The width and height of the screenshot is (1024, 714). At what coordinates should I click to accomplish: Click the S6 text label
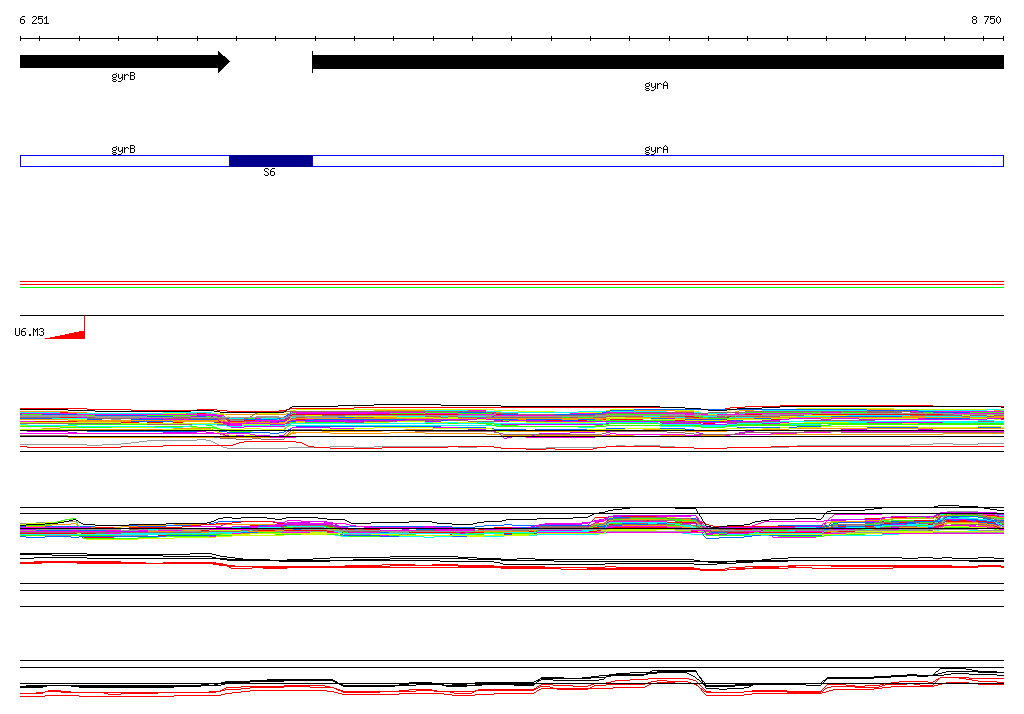pos(269,172)
